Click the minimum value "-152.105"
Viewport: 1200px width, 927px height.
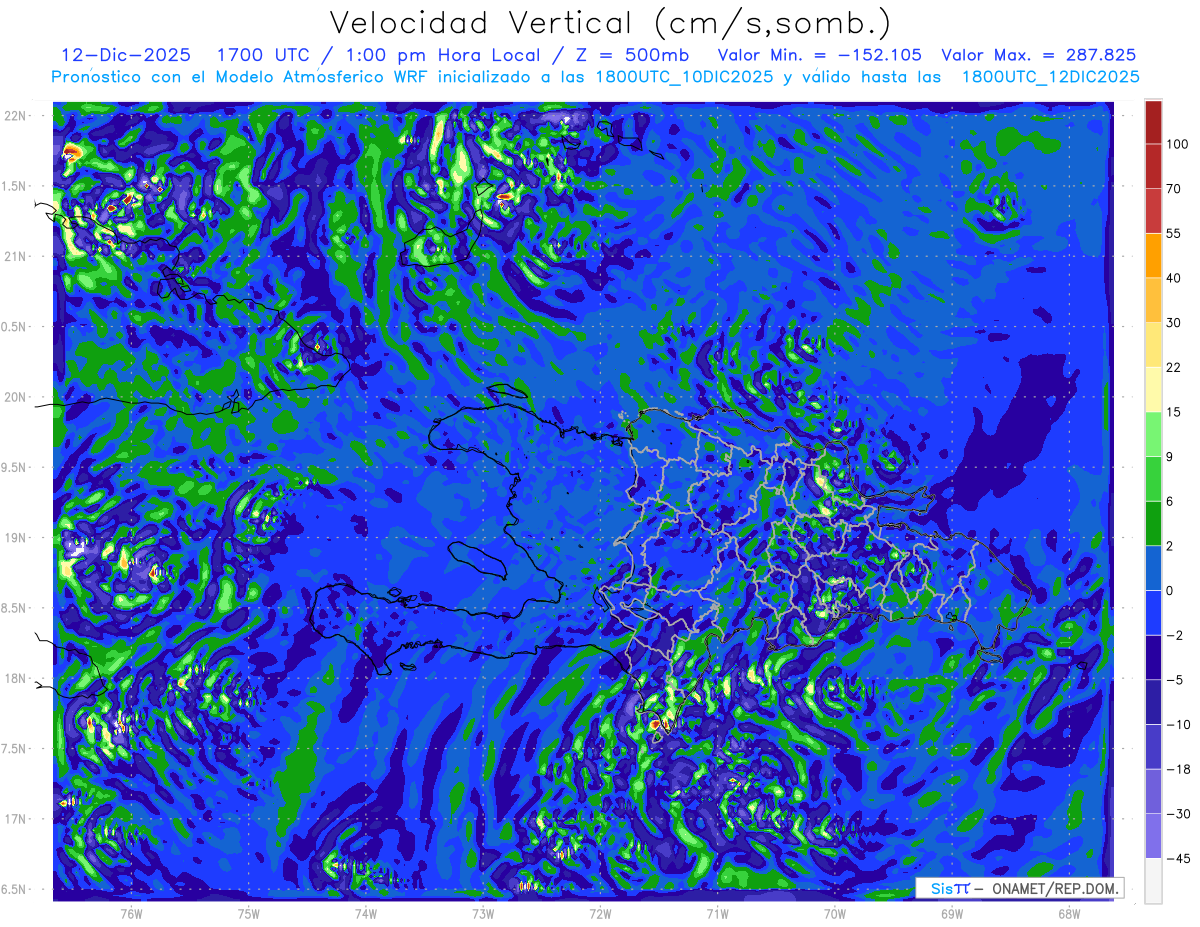[879, 55]
